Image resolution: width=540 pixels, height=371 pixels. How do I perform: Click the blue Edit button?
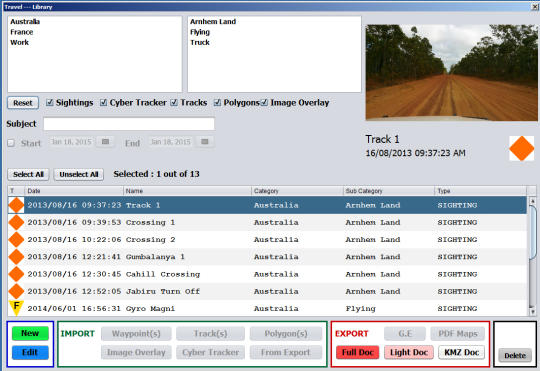pyautogui.click(x=30, y=352)
